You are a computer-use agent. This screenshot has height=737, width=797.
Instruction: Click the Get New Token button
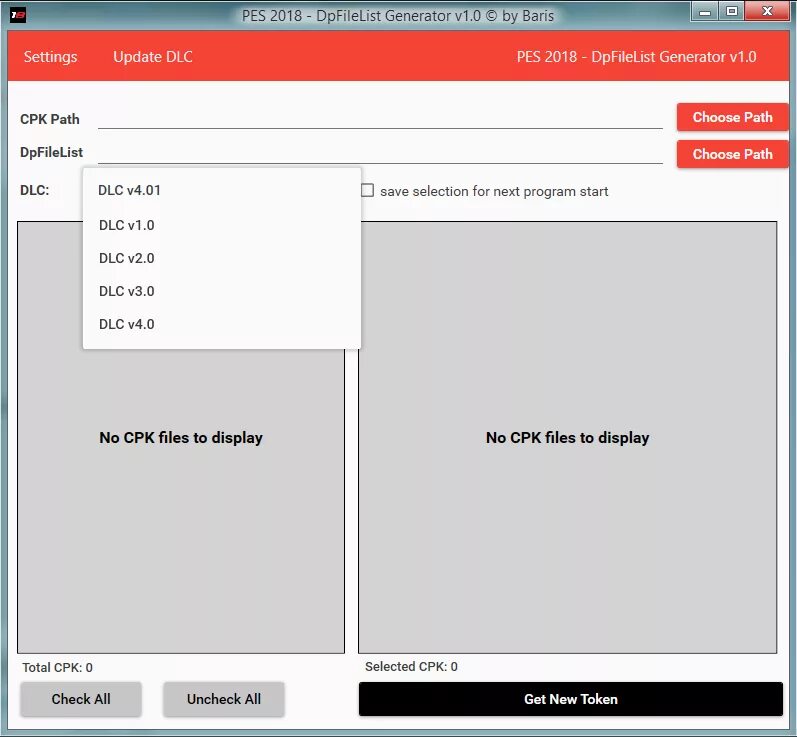(x=571, y=699)
